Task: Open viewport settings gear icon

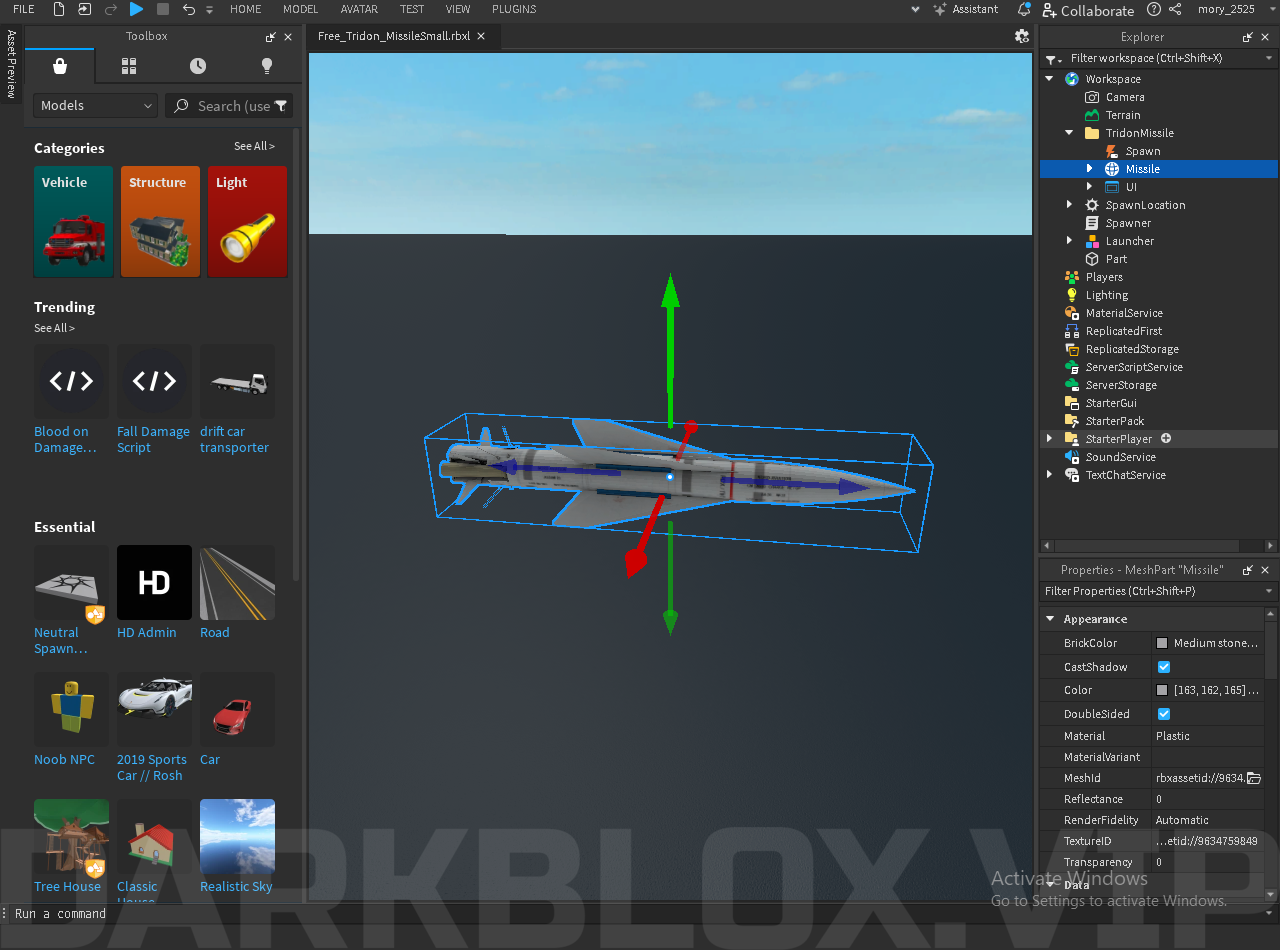Action: click(1021, 36)
